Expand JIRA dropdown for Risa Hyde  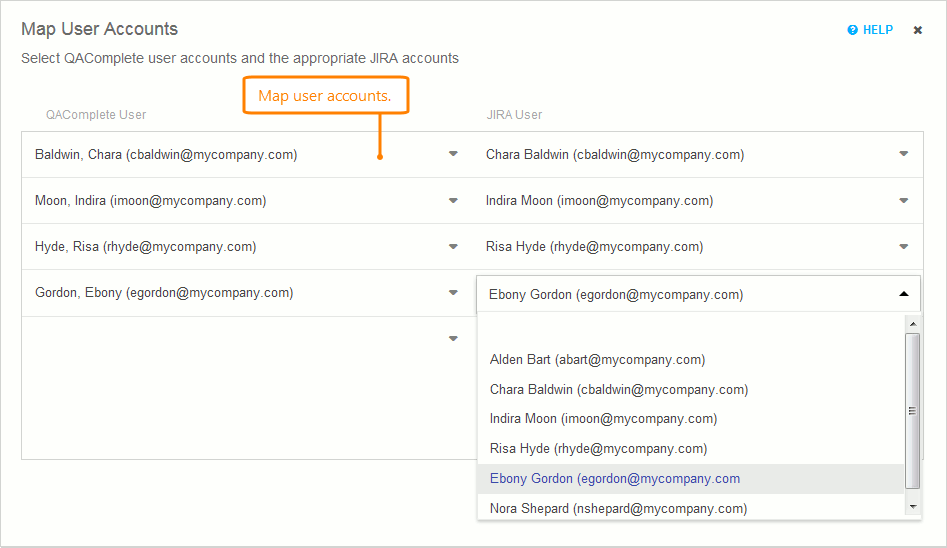(x=903, y=247)
